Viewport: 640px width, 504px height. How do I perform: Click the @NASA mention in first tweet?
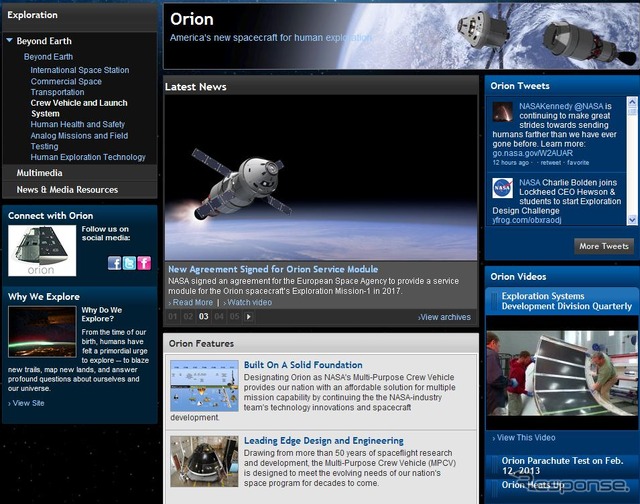tap(588, 106)
